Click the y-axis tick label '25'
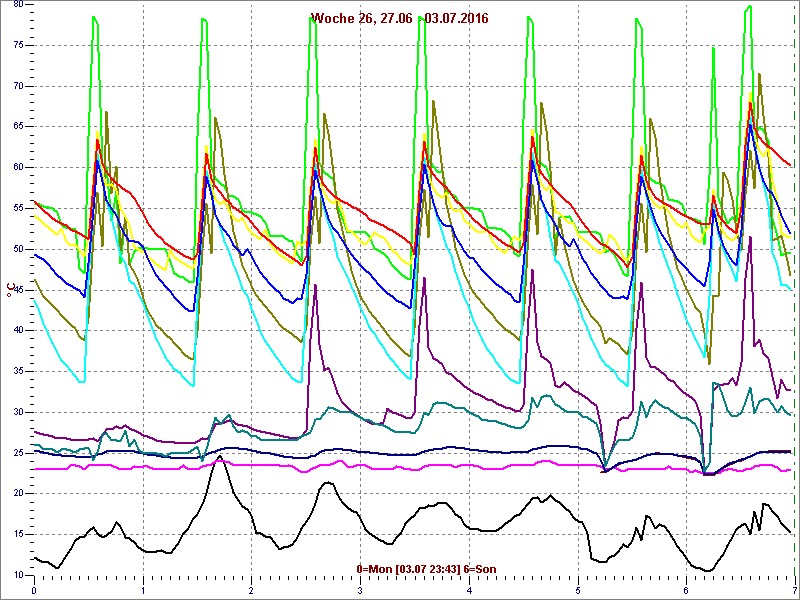The image size is (800, 600). coord(18,453)
